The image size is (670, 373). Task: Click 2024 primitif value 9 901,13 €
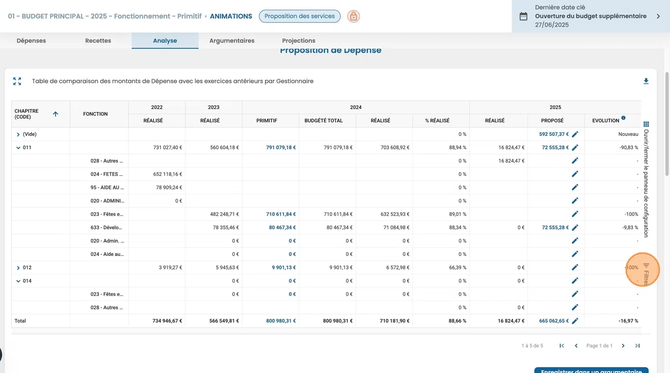coord(284,267)
